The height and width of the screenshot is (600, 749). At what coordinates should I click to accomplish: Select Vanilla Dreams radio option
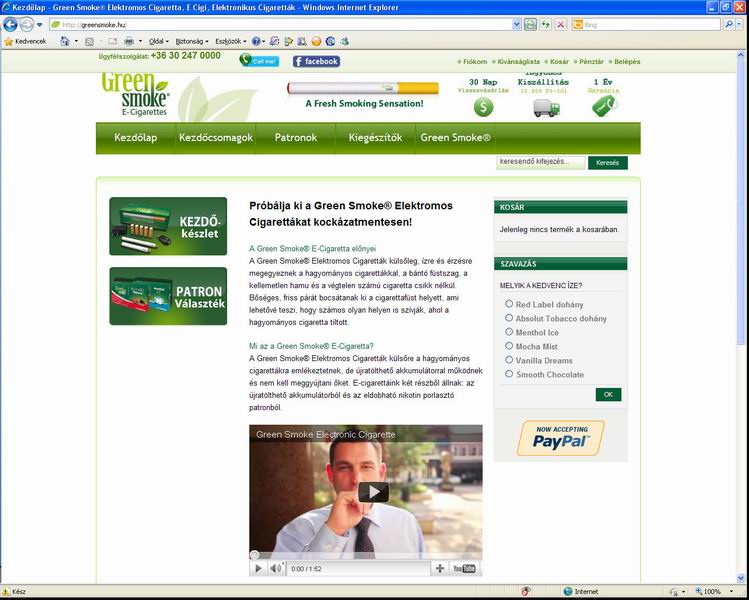509,360
